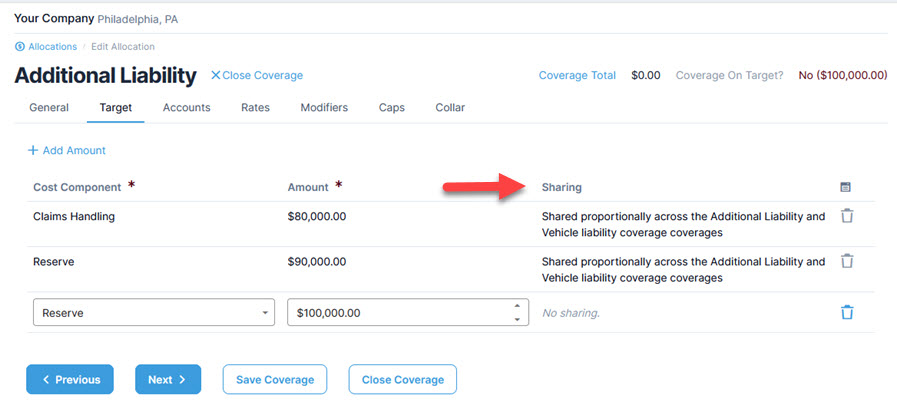Click the X icon beside Close Coverage link
Image resolution: width=897 pixels, height=405 pixels.
pyautogui.click(x=215, y=76)
